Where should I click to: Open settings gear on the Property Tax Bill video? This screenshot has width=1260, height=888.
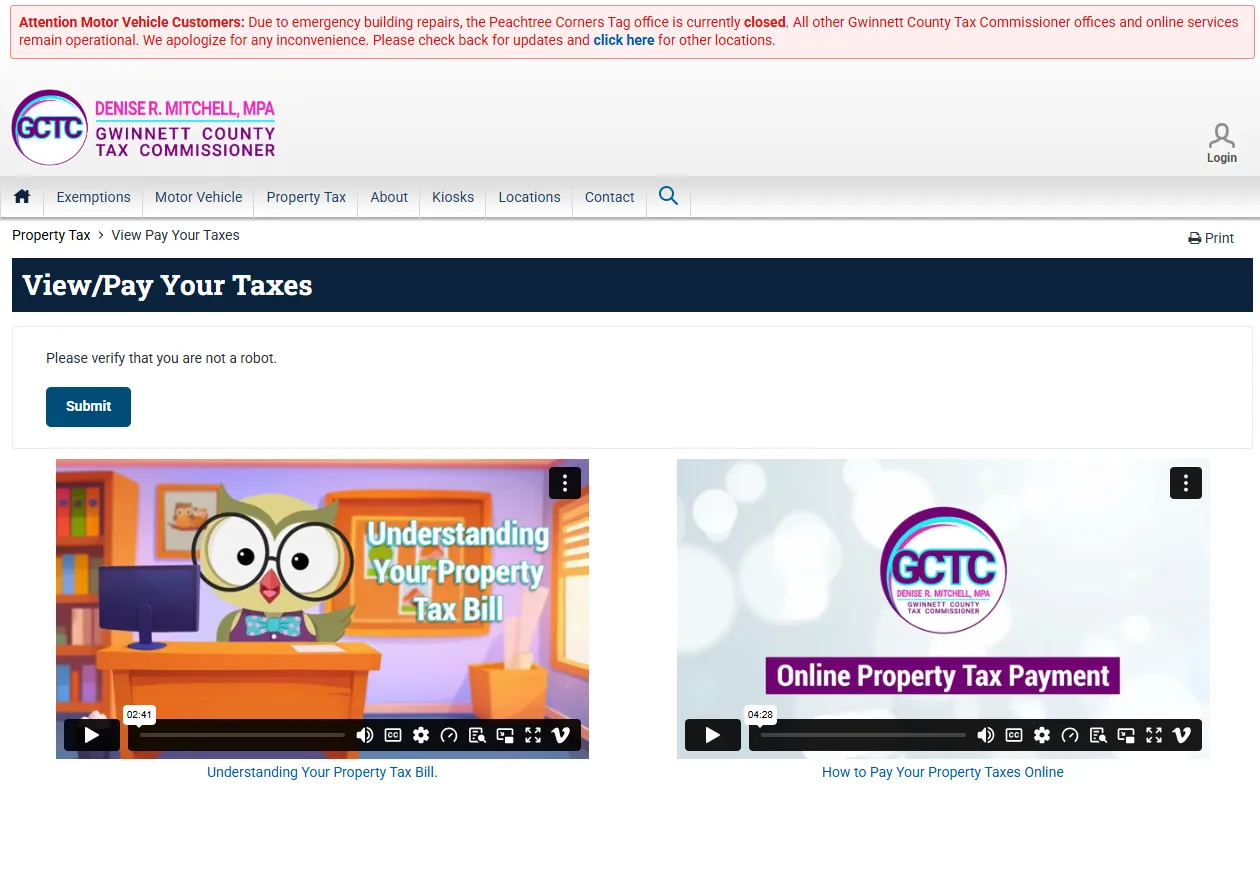(421, 735)
